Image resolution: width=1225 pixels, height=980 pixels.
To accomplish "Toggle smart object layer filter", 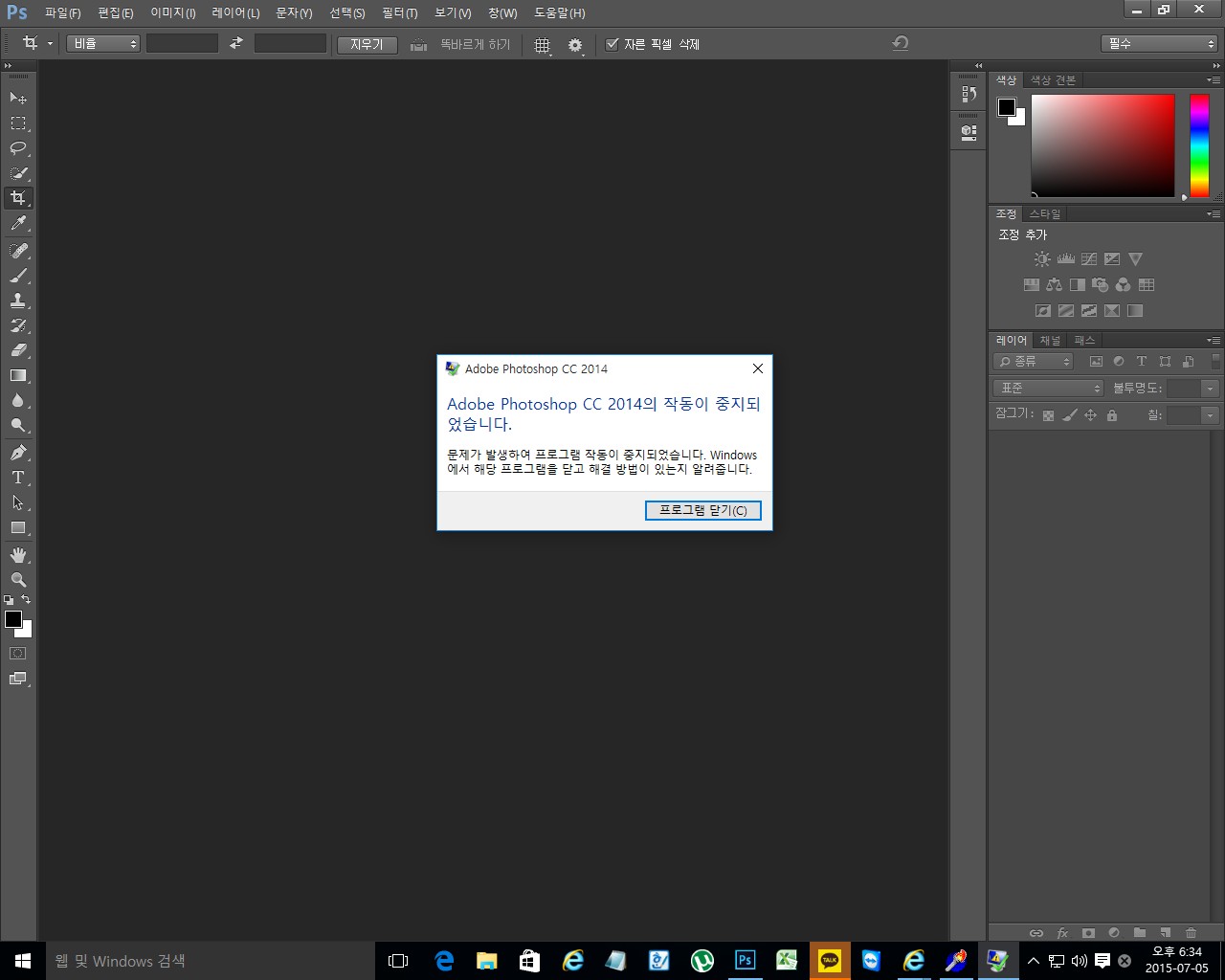I will pos(1188,361).
